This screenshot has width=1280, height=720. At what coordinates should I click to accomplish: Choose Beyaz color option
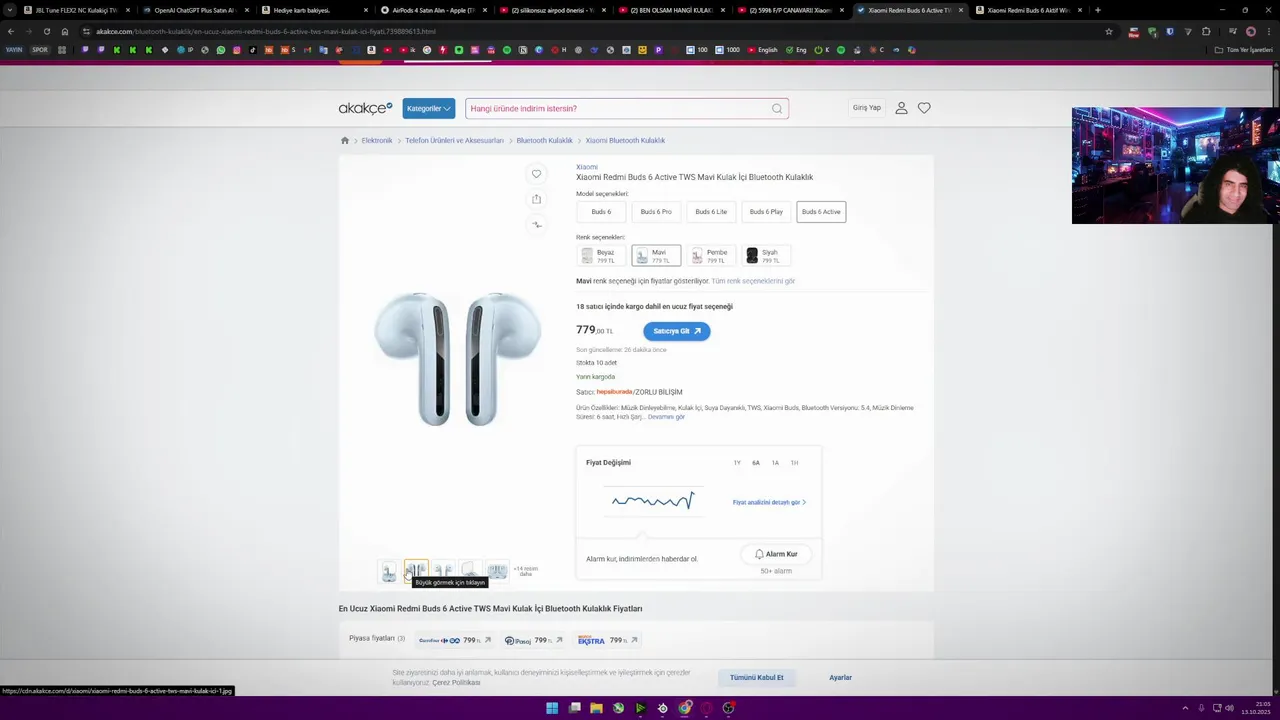click(x=601, y=256)
